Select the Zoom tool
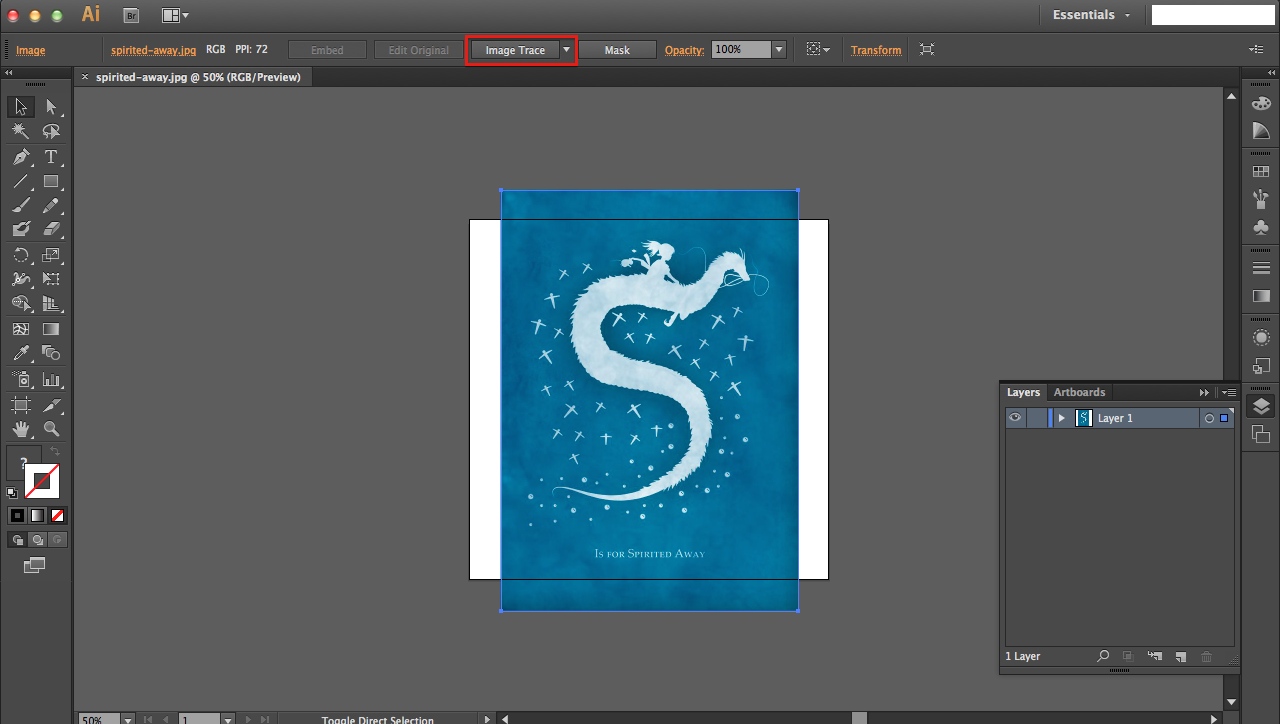 point(51,429)
